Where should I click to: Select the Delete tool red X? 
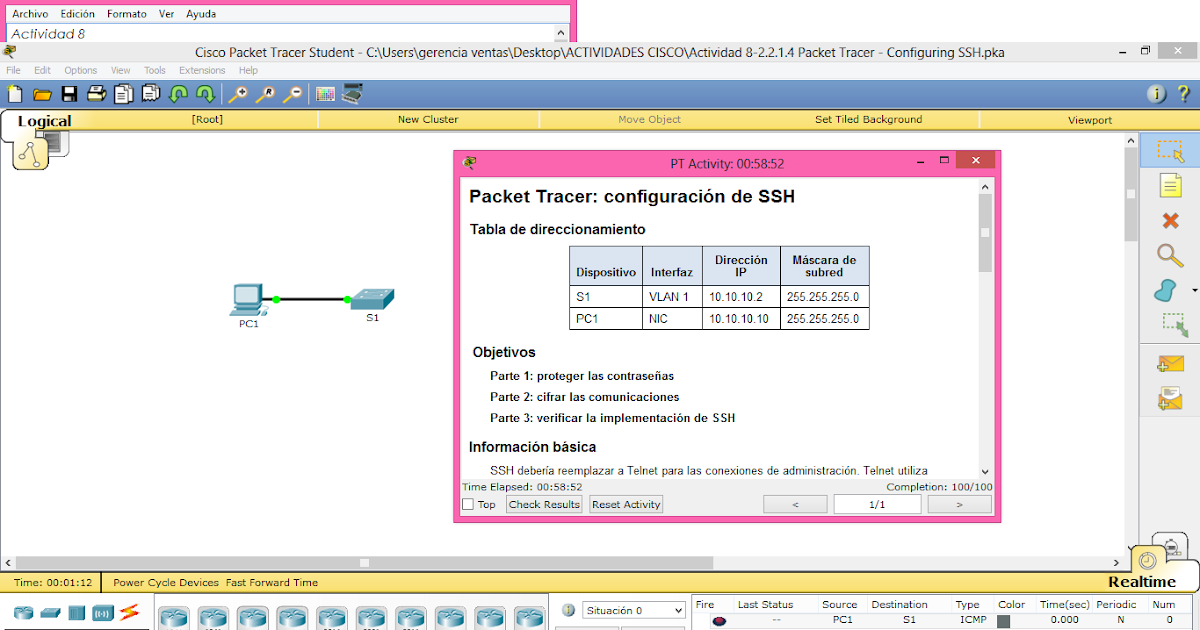[1169, 220]
